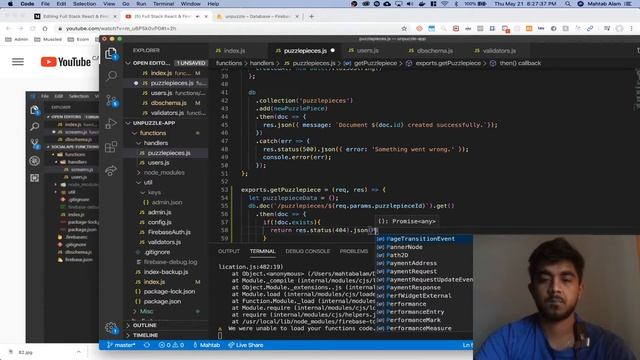Select the TERMINAL panel tab

pos(262,251)
